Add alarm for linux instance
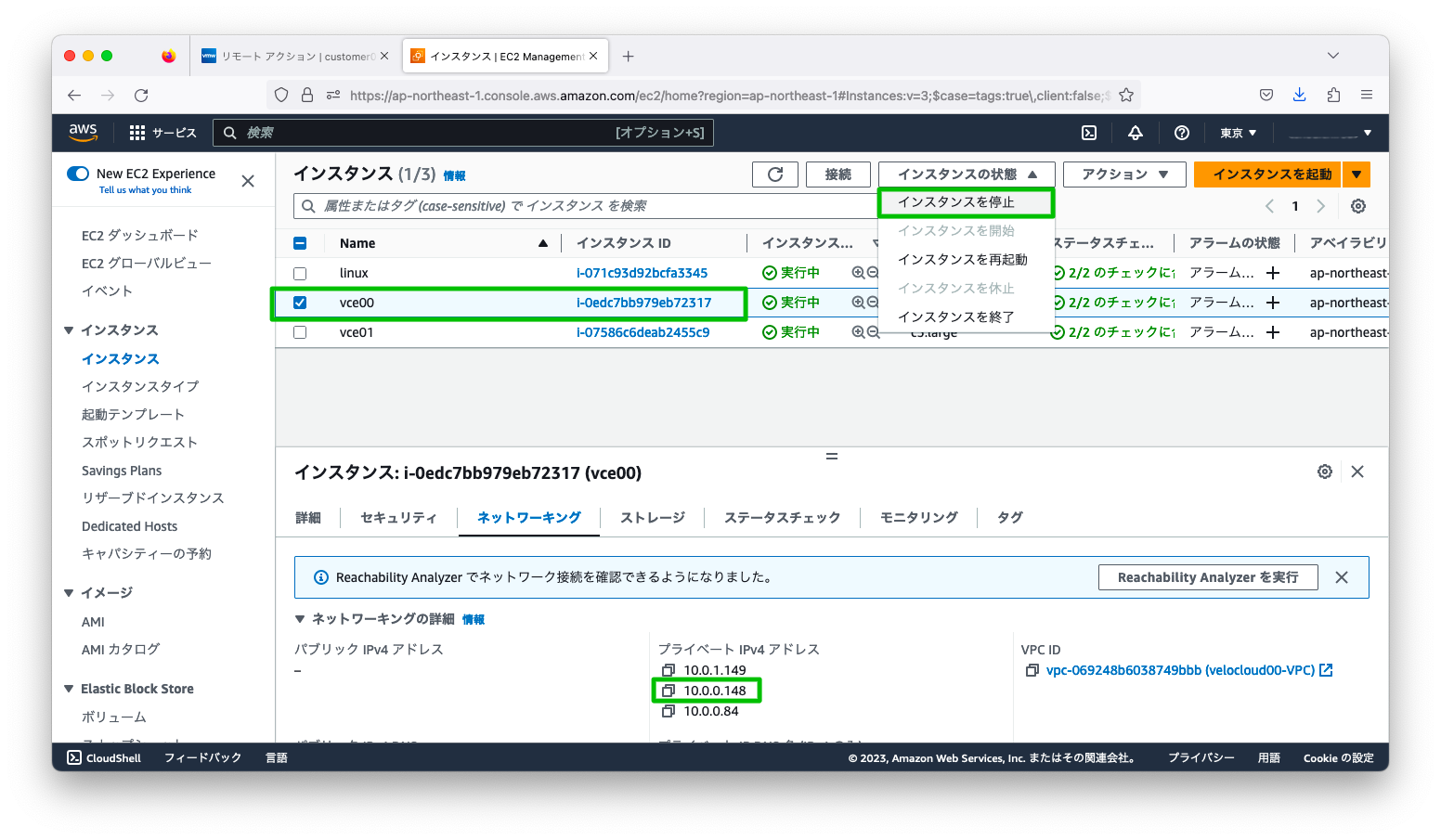 (x=1273, y=273)
